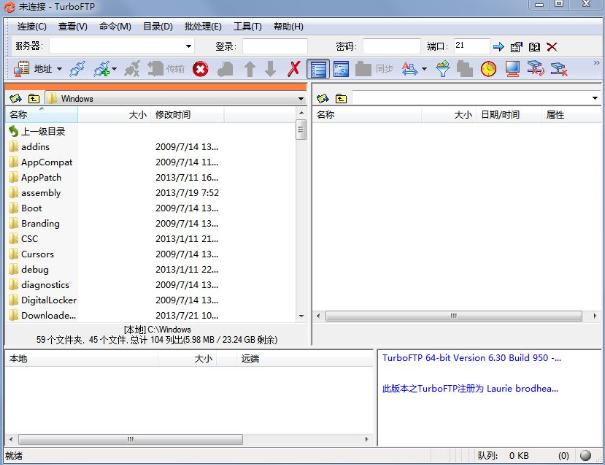Open the 命令(M) menu

tap(115, 26)
